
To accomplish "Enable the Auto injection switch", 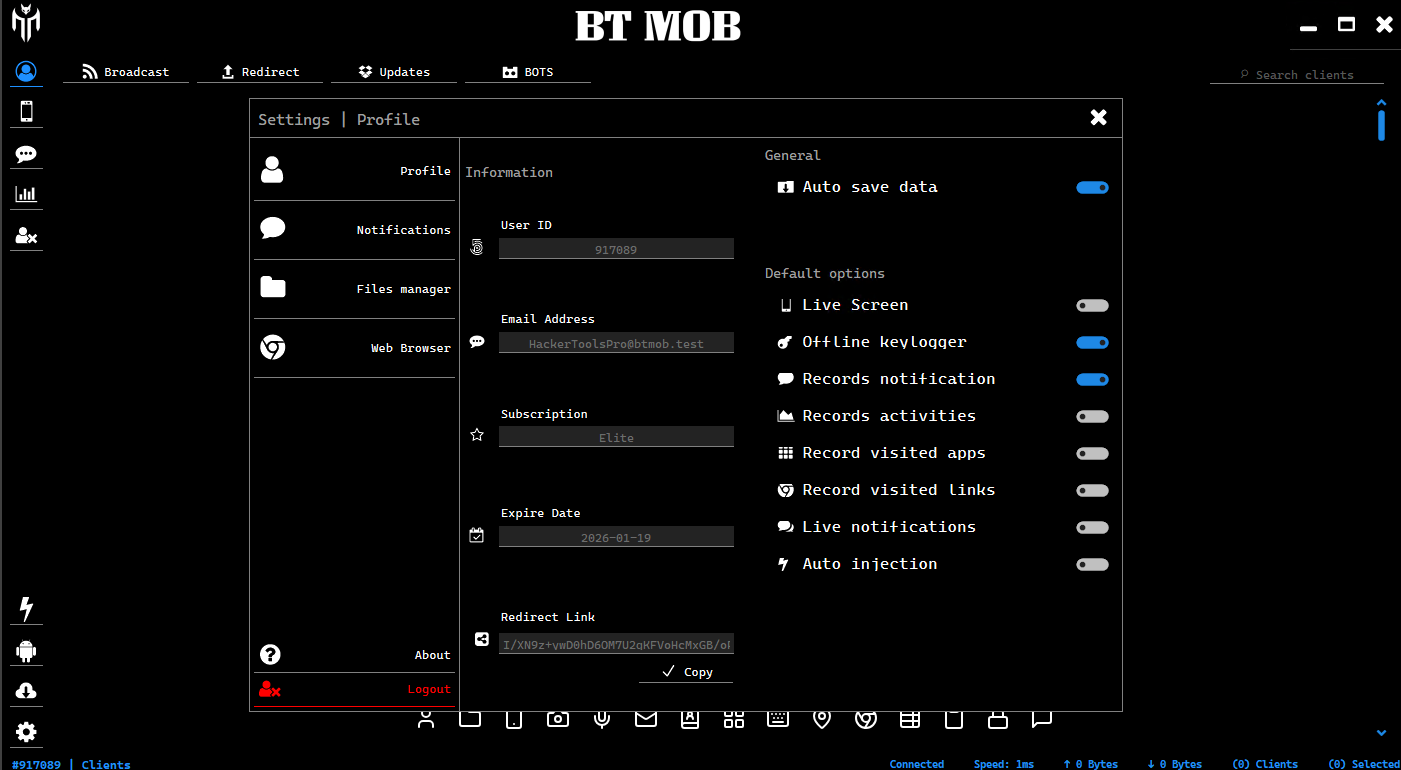I will [x=1092, y=564].
